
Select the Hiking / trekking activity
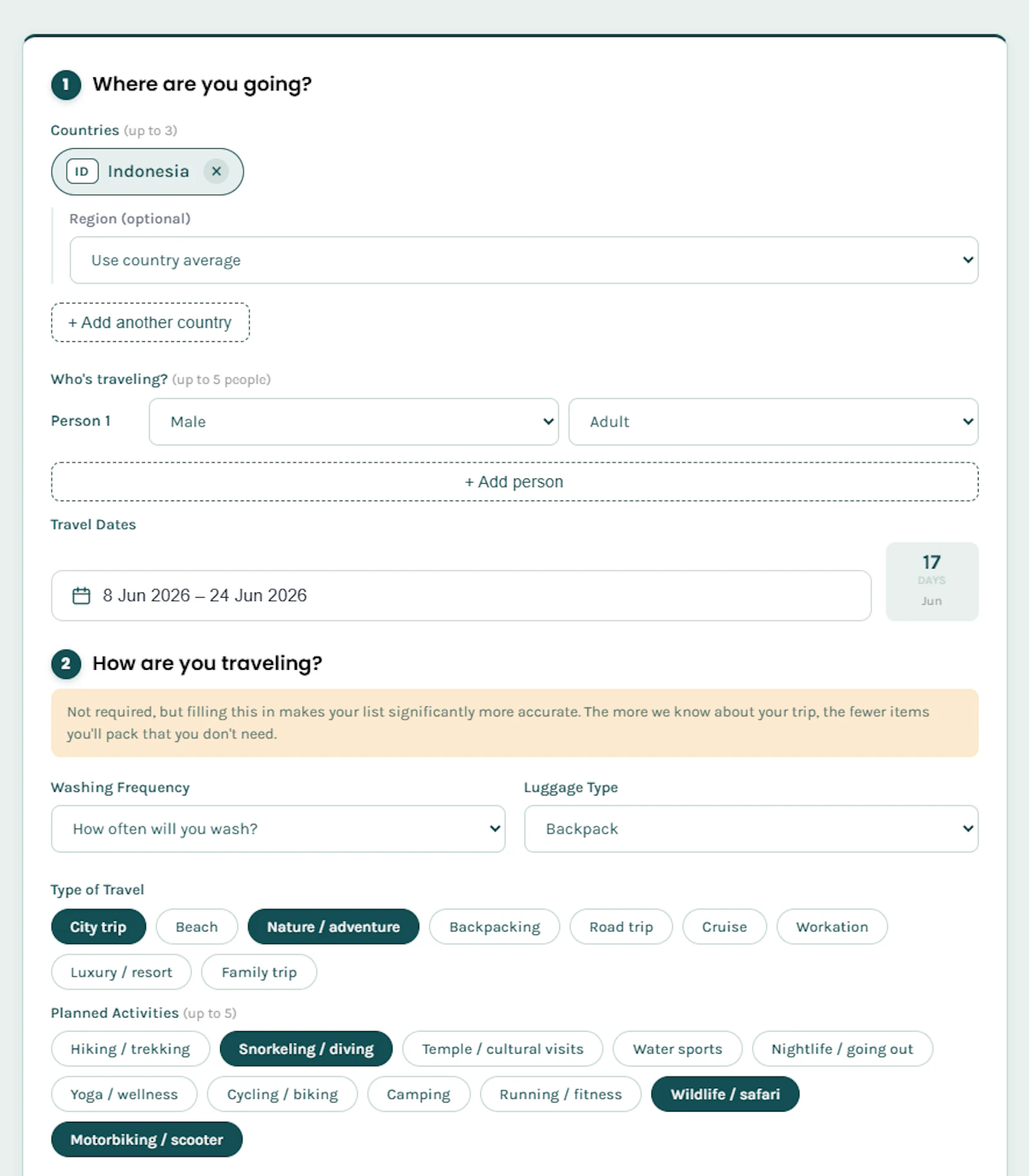click(130, 1048)
